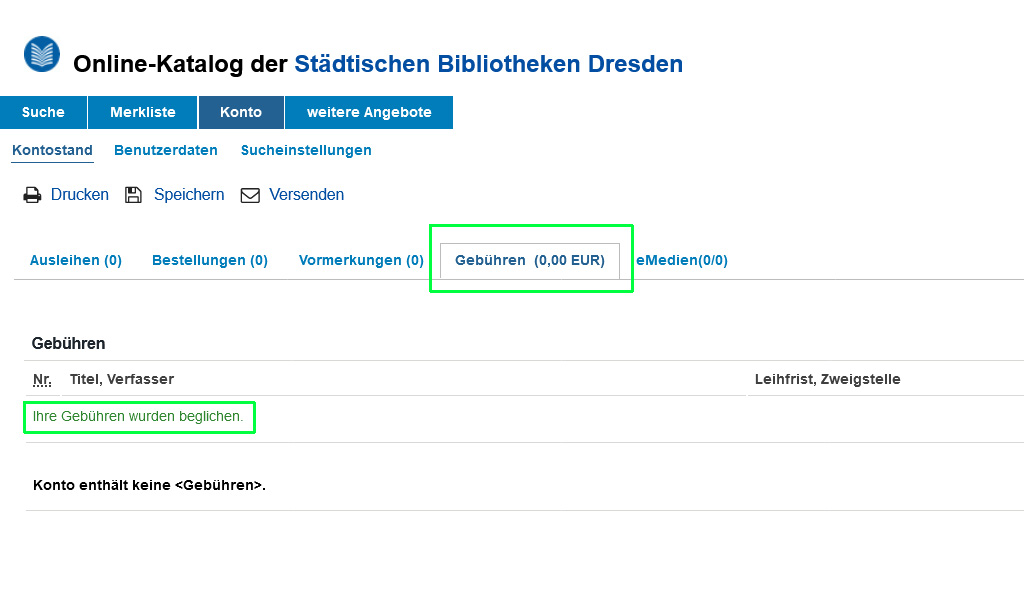This screenshot has width=1024, height=600.
Task: Click the library book logo icon
Action: click(42, 54)
